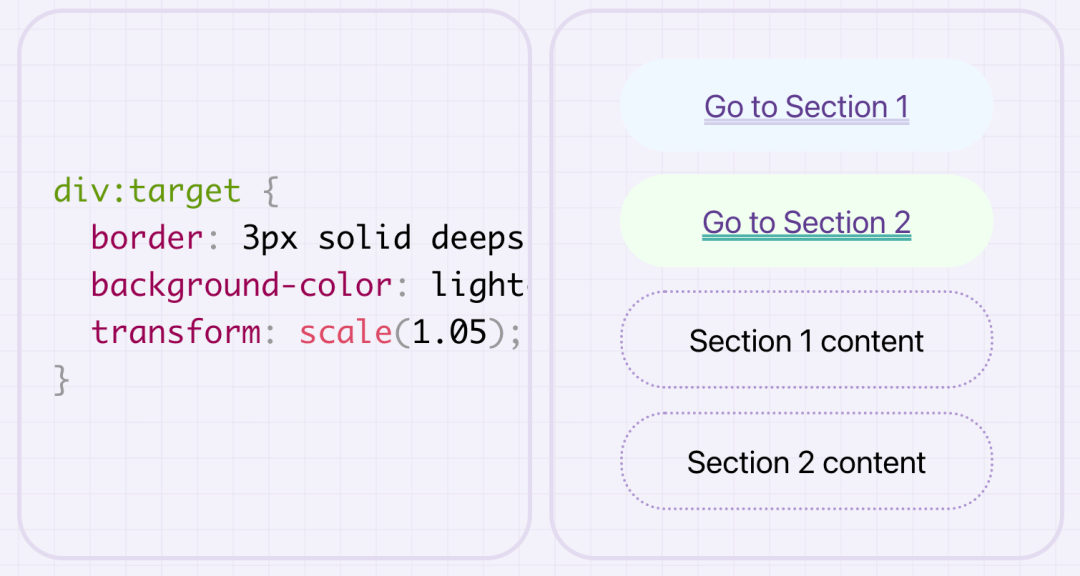Viewport: 1080px width, 576px height.
Task: Click the number "2" in the second link
Action: (x=901, y=222)
